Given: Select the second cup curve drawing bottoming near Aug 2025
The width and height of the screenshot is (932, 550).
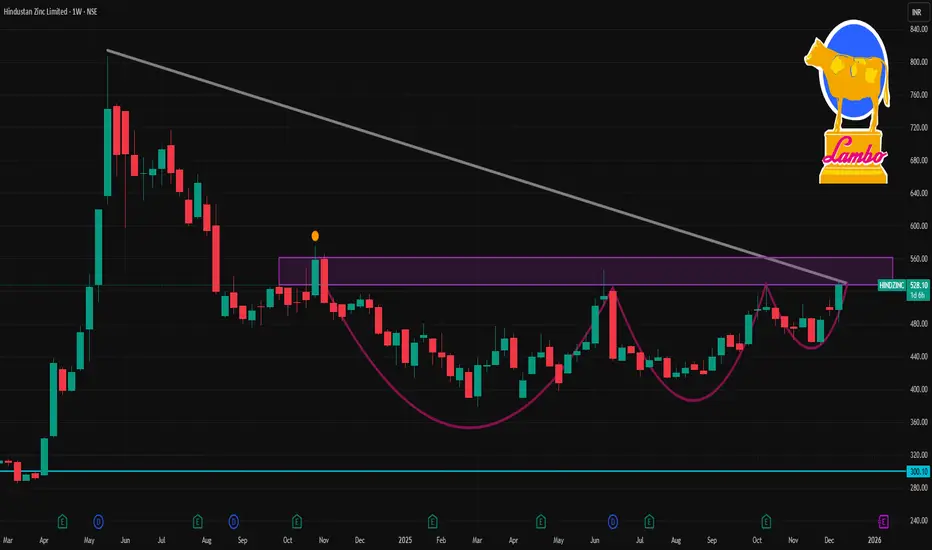Looking at the screenshot, I should 694,400.
